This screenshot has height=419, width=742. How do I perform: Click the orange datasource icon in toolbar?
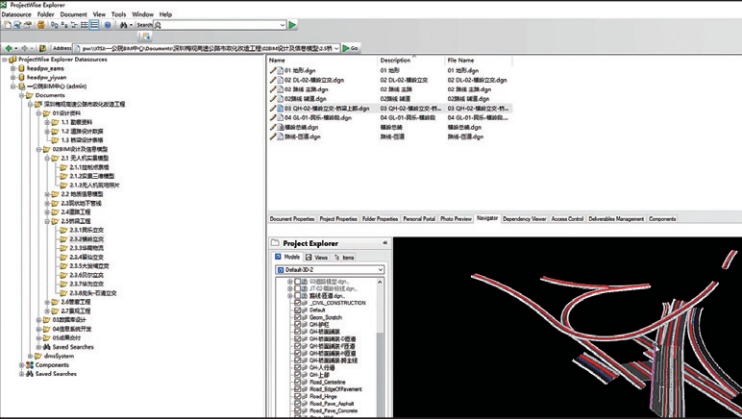coord(41,25)
